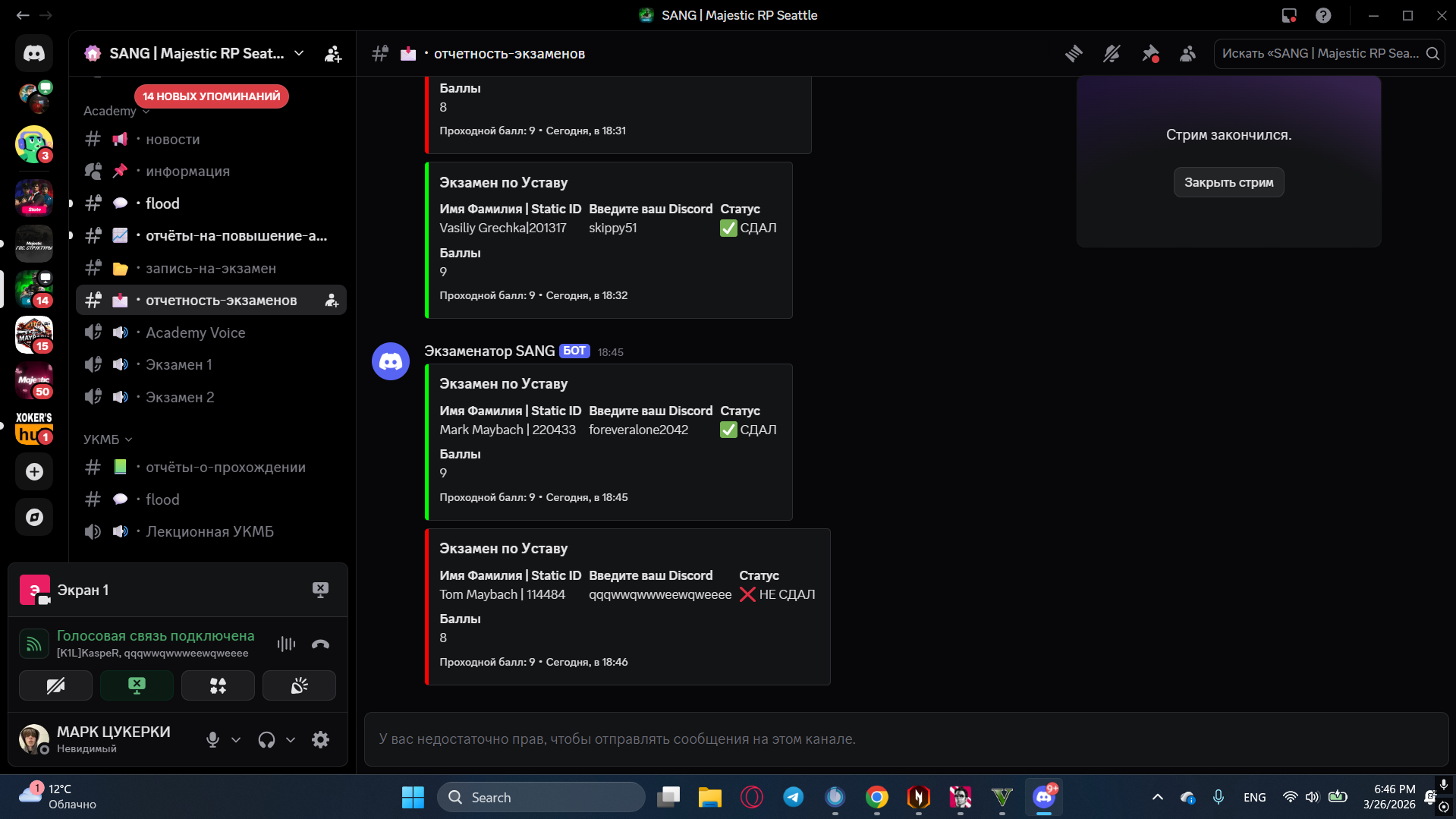The height and width of the screenshot is (819, 1456).
Task: Click the Закрыть стрим button
Action: coord(1228,182)
